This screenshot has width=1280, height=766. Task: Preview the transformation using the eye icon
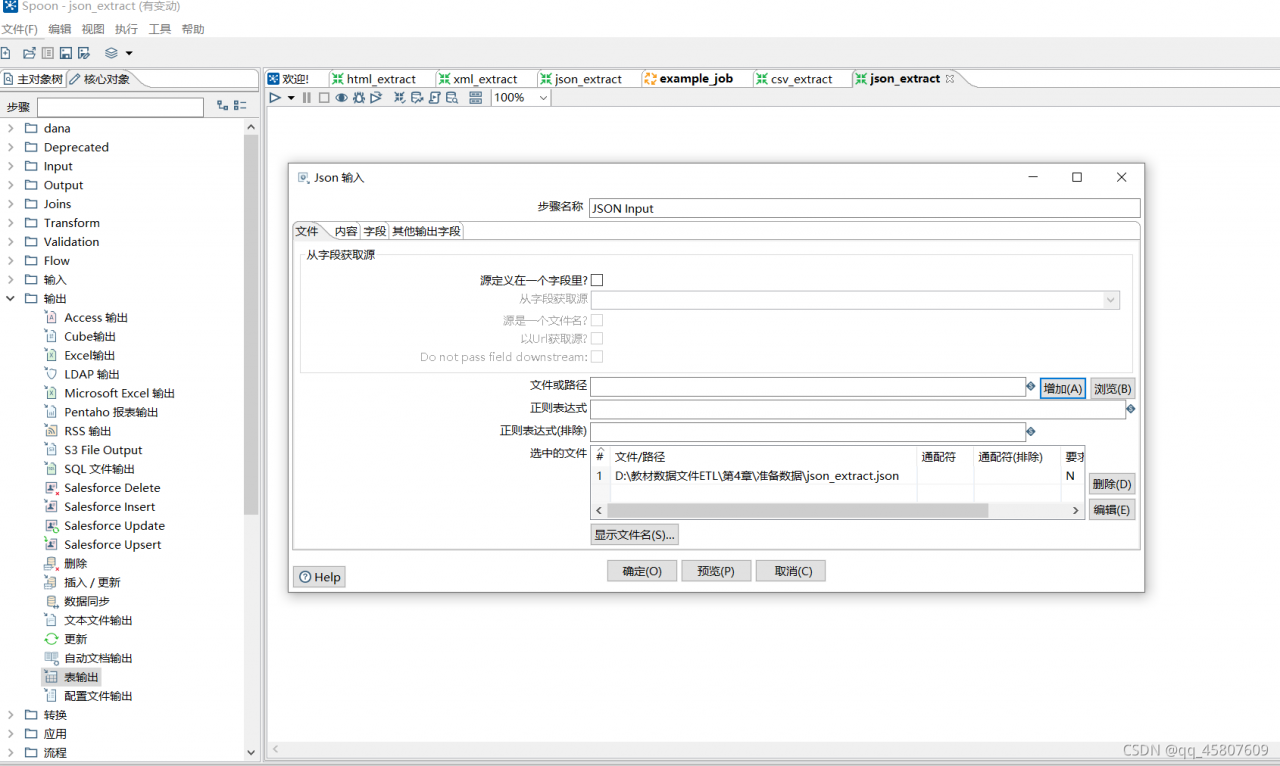[341, 98]
